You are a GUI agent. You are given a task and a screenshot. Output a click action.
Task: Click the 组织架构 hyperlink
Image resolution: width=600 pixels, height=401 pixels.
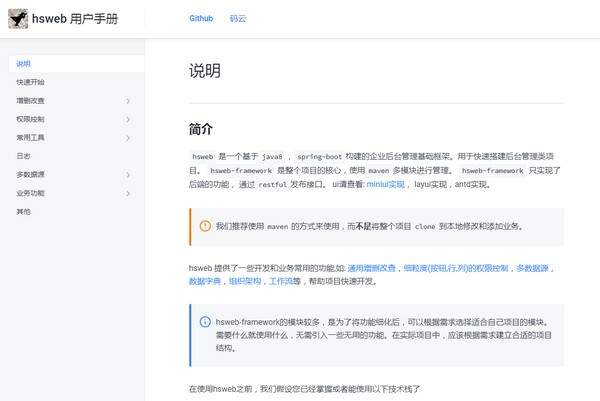point(246,282)
